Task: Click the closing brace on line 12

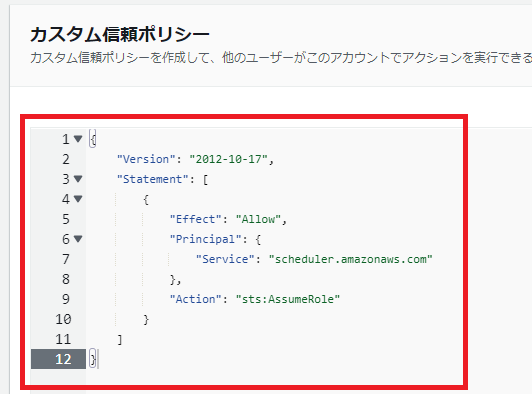Action: coord(93,359)
